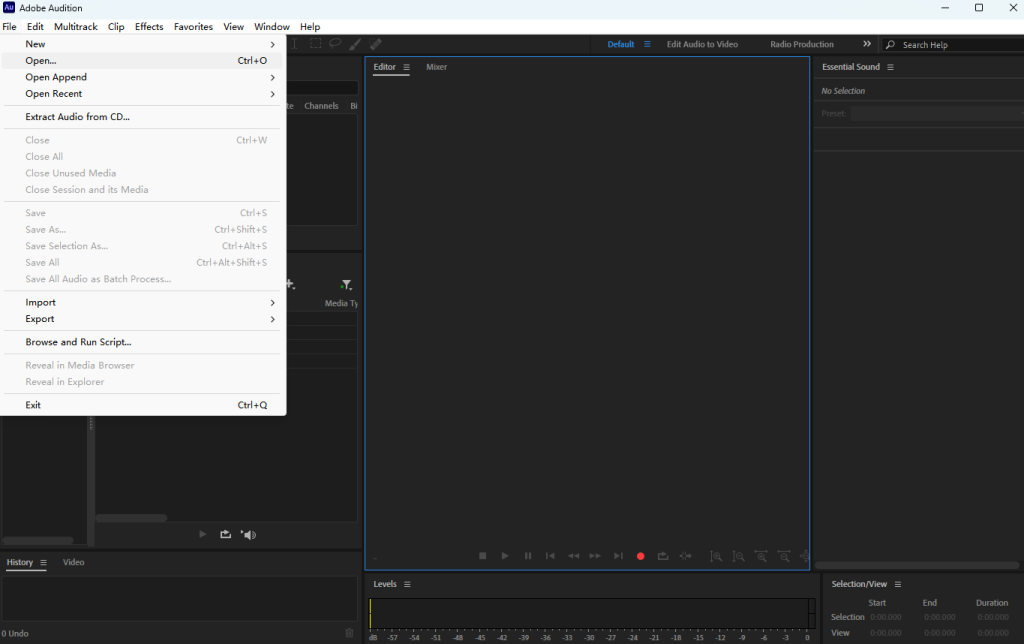
Task: Choose Open... from File menu
Action: (x=142, y=60)
